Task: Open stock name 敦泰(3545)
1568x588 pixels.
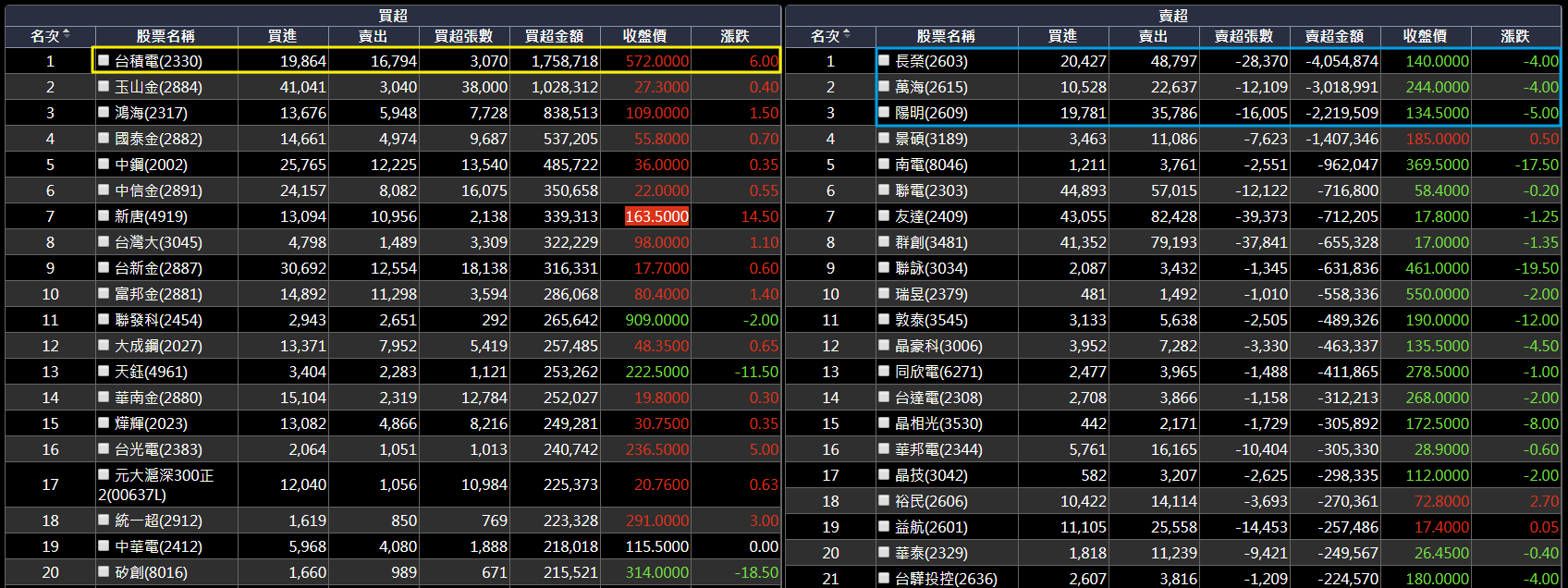Action: pos(931,320)
